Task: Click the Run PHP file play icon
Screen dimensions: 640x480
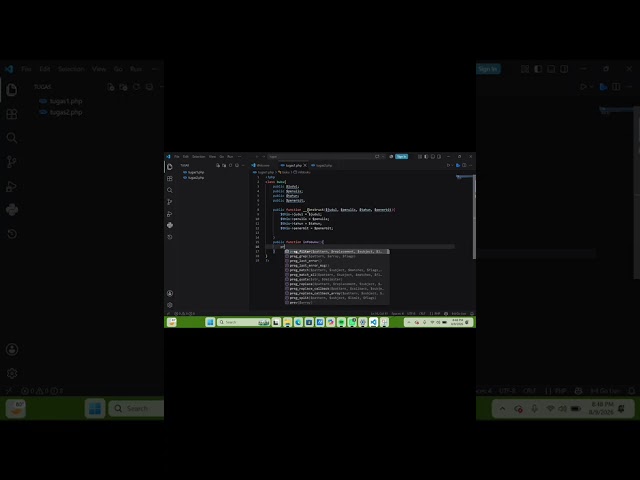Action: coord(448,165)
